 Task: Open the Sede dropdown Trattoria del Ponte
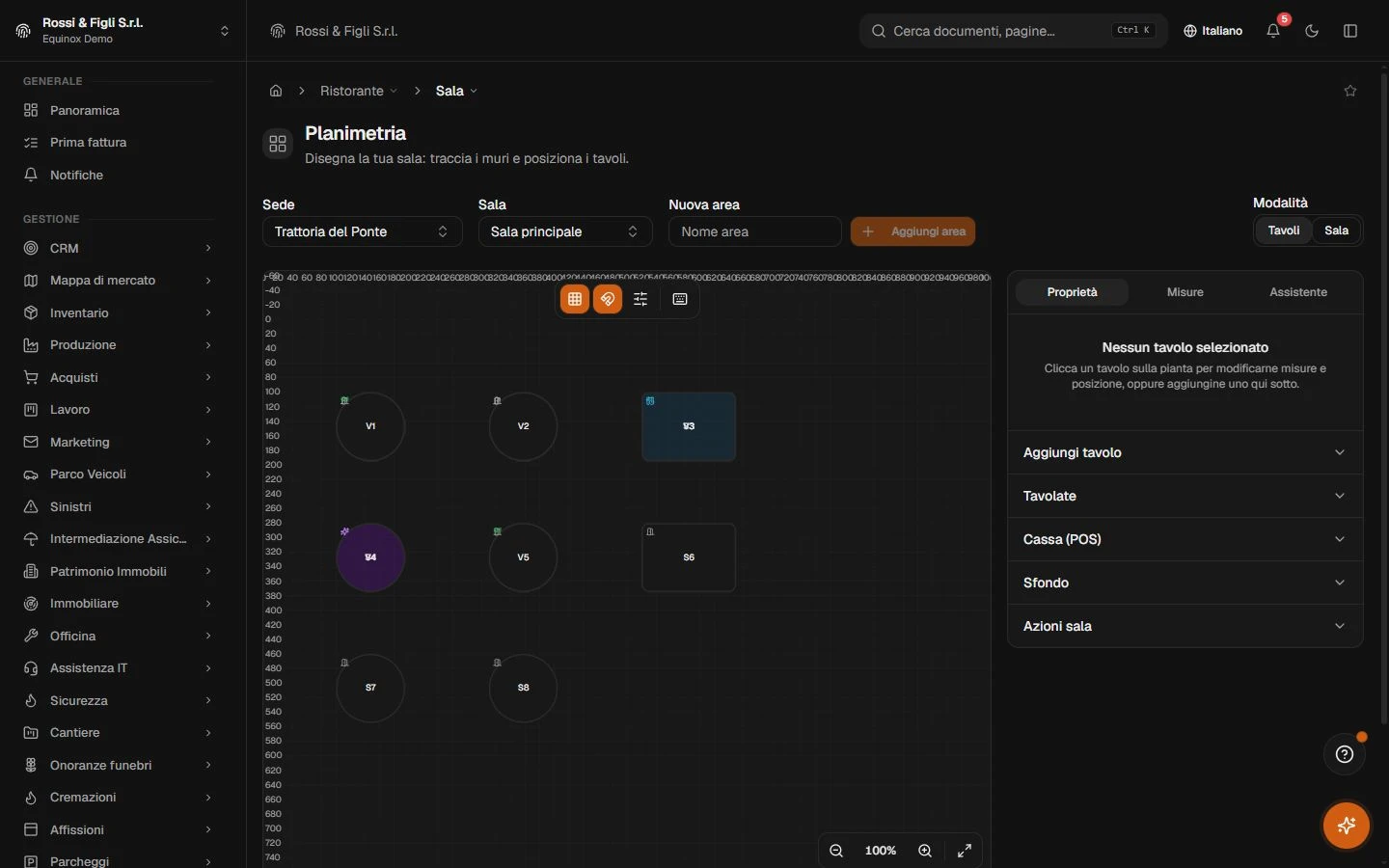click(363, 231)
